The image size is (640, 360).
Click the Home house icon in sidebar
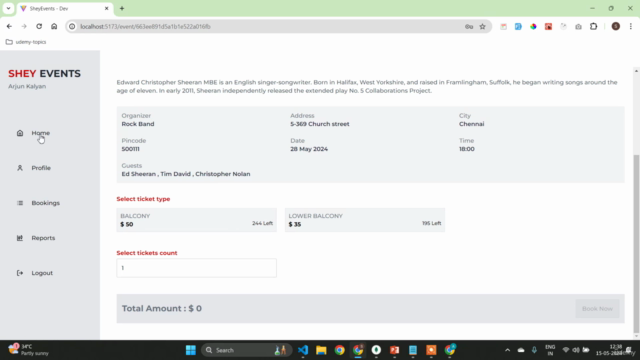pyautogui.click(x=20, y=133)
